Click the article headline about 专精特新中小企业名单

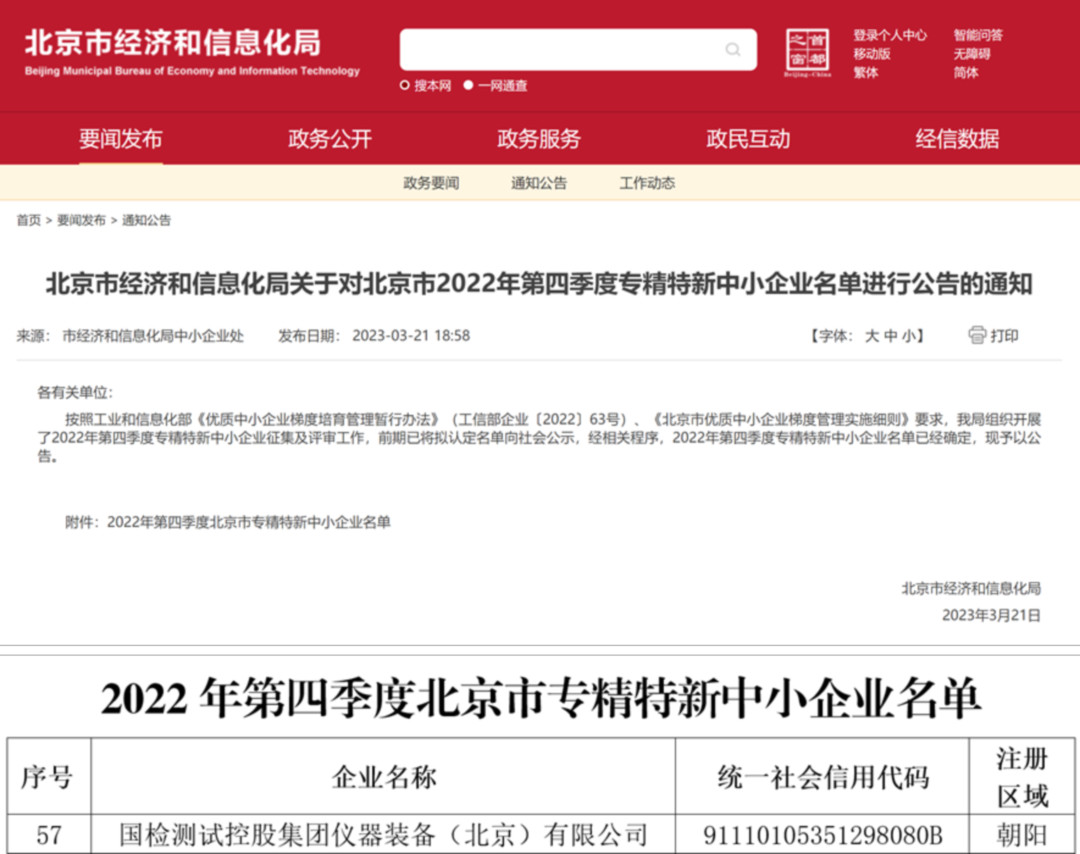[539, 284]
